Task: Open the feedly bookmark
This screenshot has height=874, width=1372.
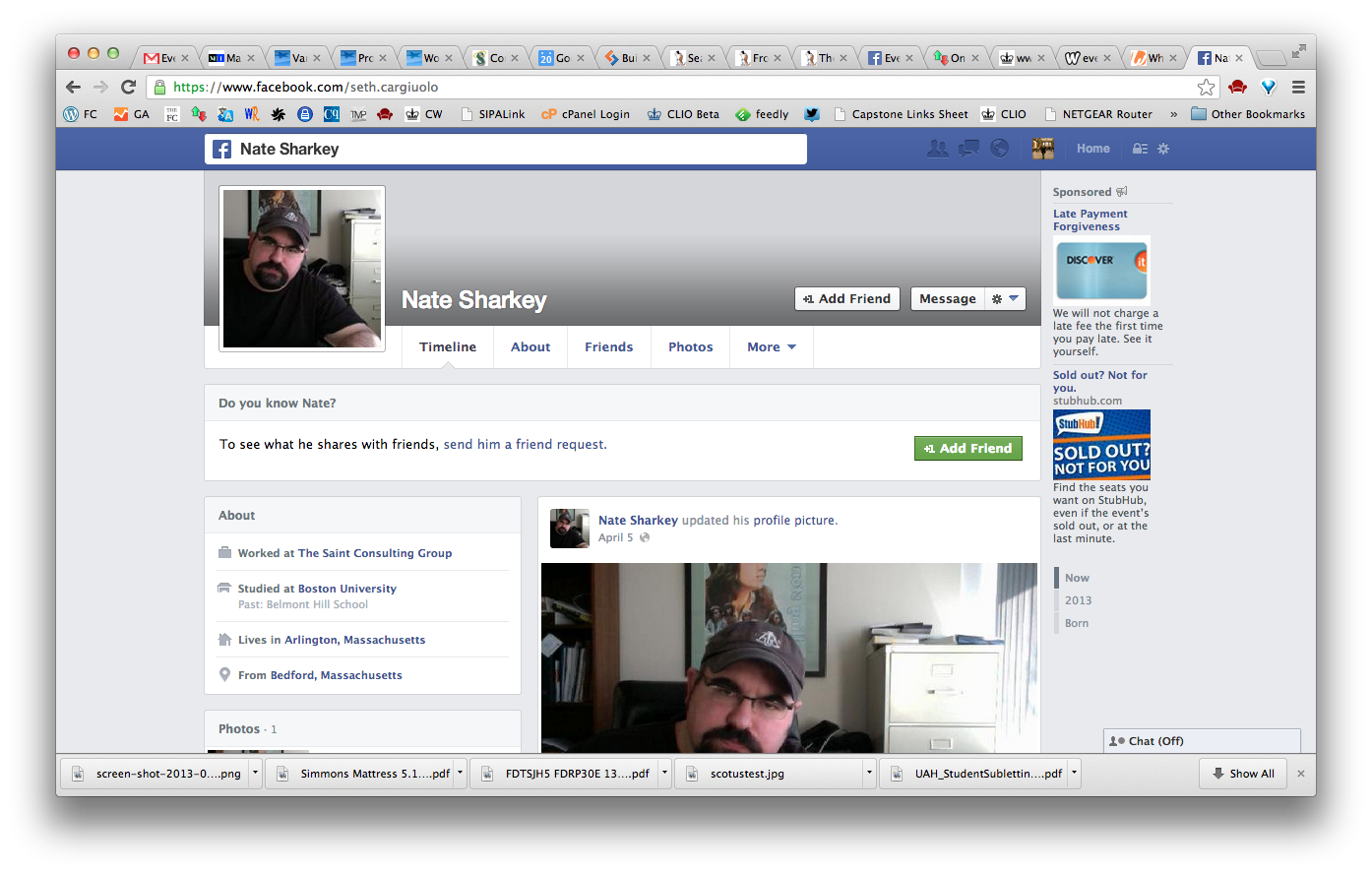Action: pos(762,114)
